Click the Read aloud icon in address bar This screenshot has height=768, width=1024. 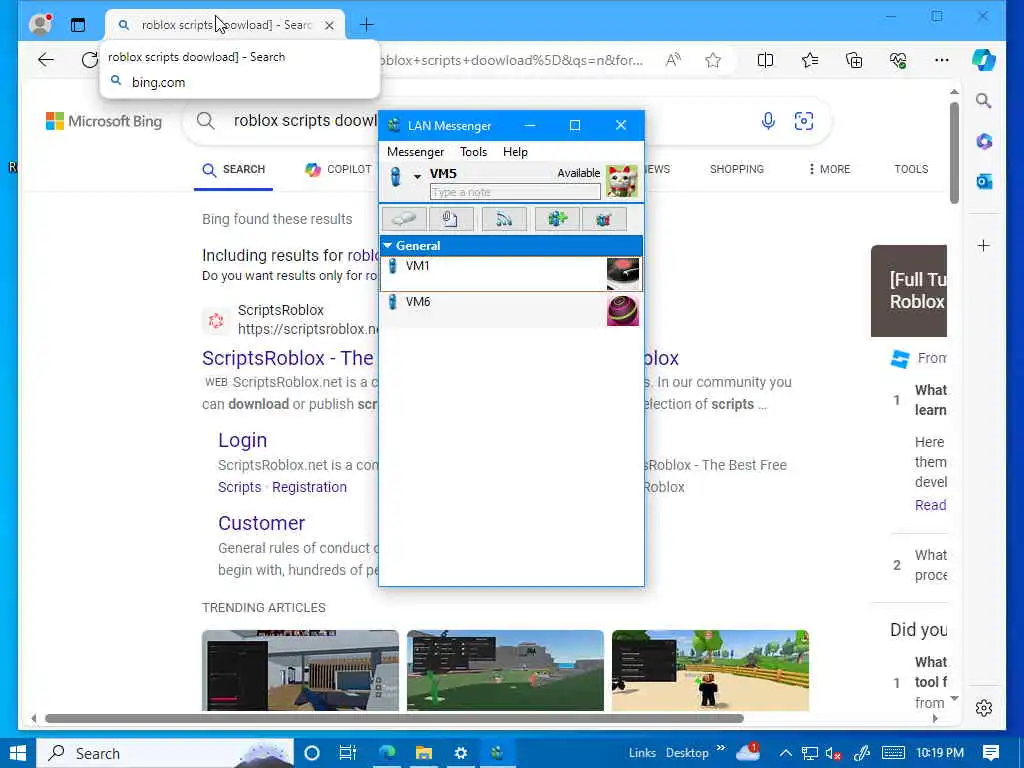point(673,60)
